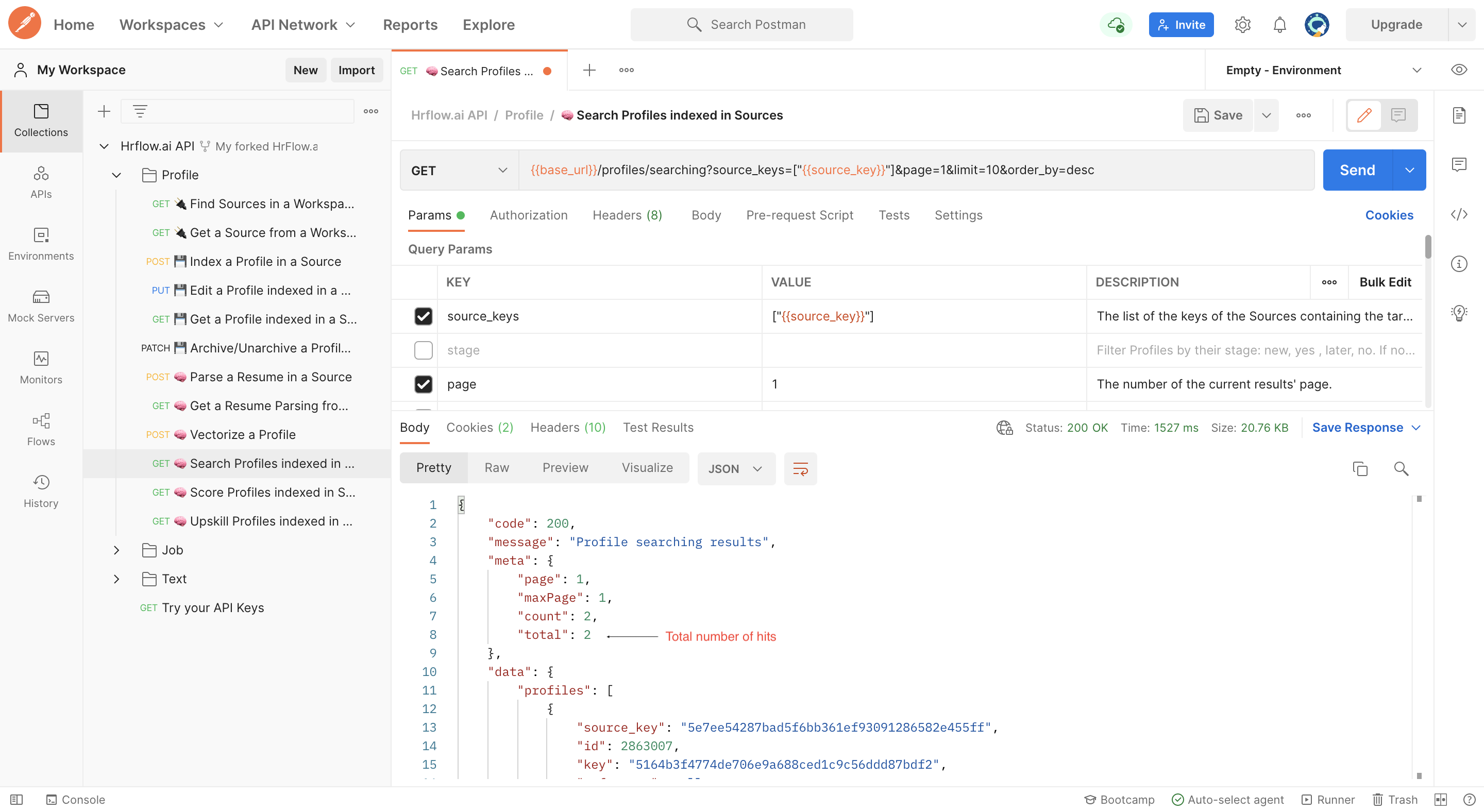Image resolution: width=1484 pixels, height=812 pixels.
Task: Click the network information globe icon
Action: point(1005,428)
